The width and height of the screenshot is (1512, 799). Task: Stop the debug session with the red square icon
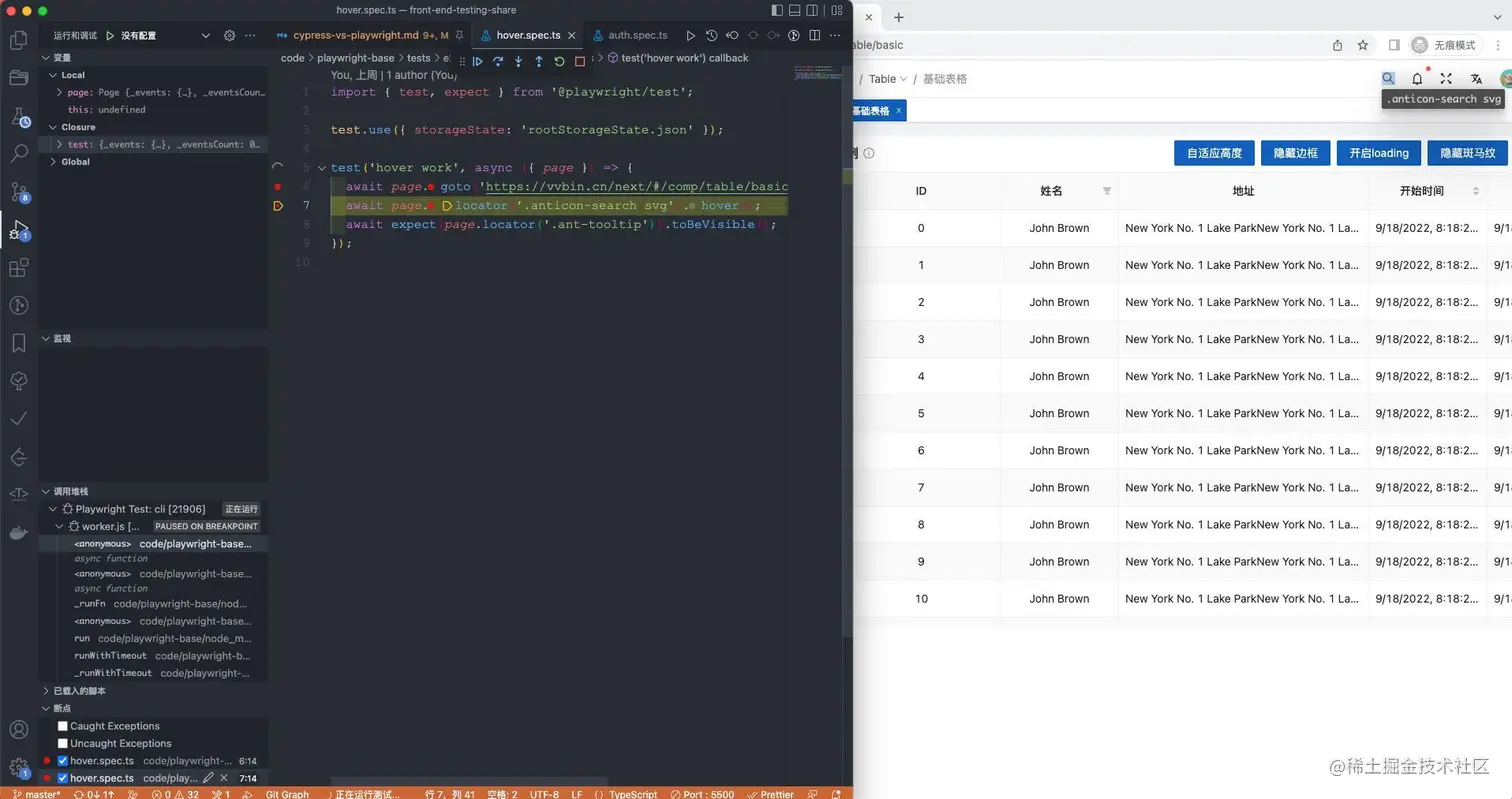pos(579,61)
